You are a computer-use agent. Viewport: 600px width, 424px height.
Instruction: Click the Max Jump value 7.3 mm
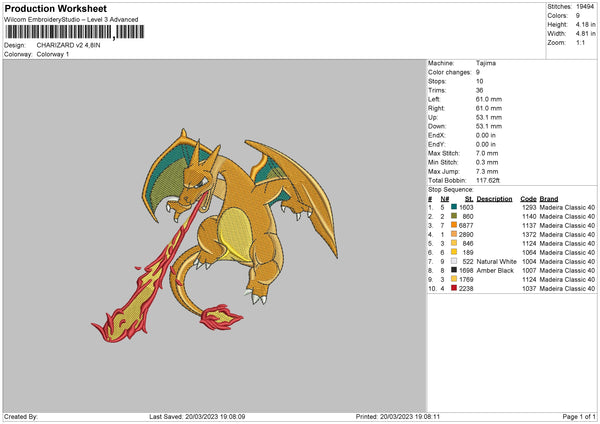tap(487, 171)
